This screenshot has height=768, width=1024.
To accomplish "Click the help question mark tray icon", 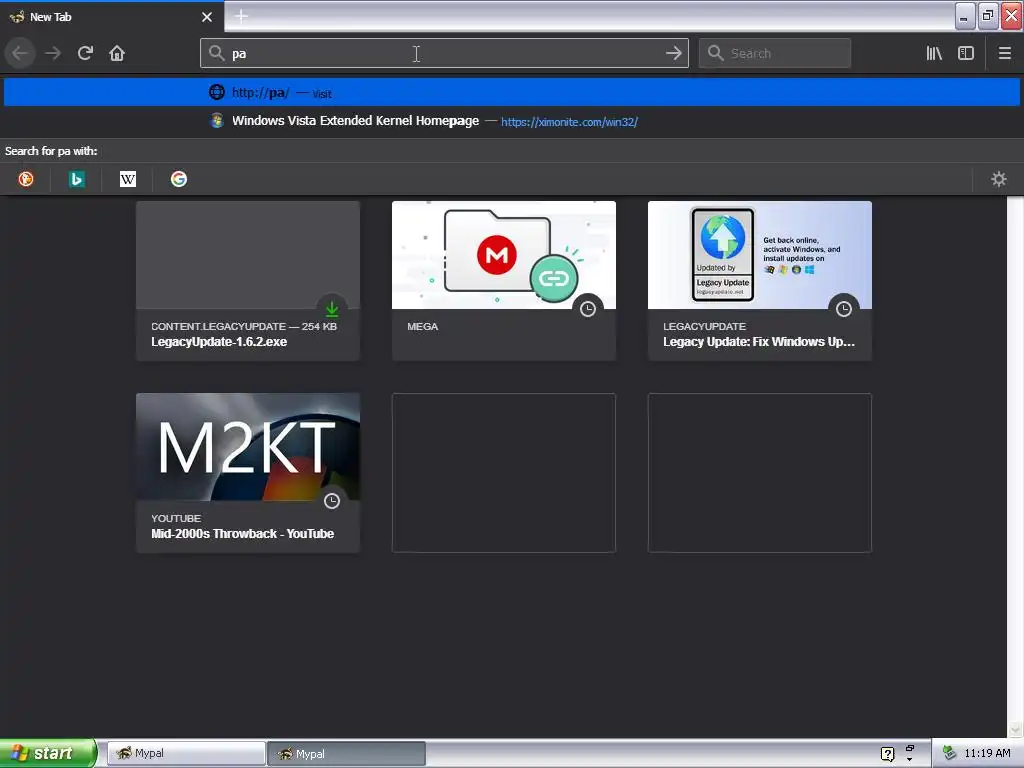I will point(887,754).
